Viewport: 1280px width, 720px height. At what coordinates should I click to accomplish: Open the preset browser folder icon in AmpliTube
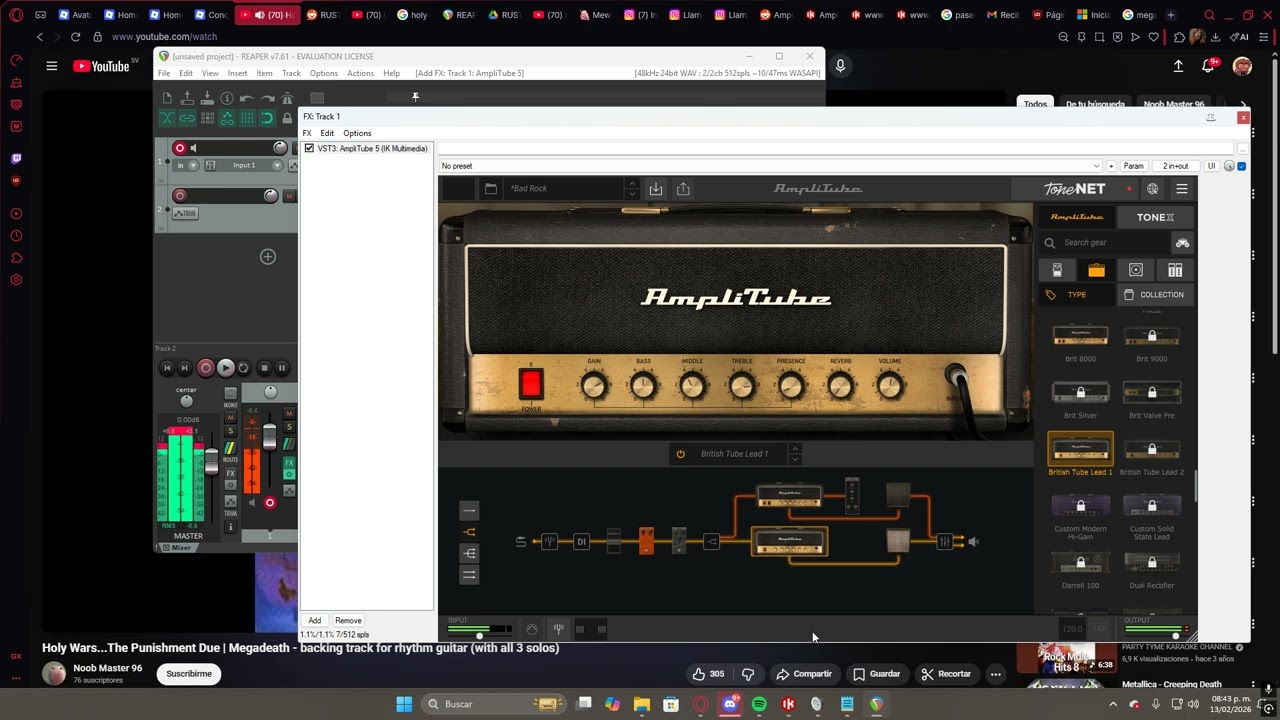pos(490,189)
